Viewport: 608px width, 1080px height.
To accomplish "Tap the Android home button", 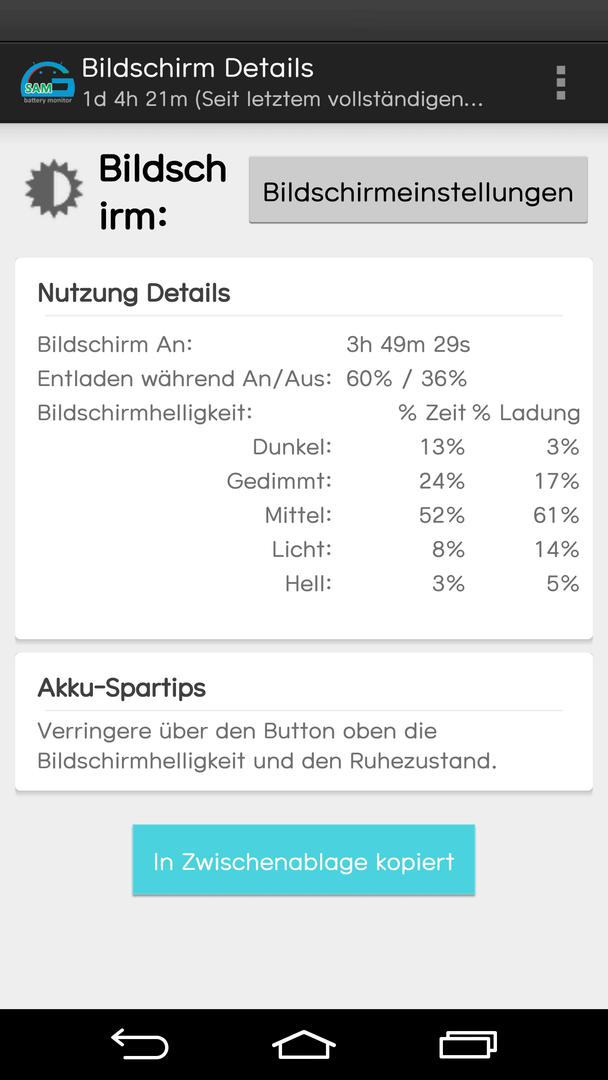I will [304, 1044].
